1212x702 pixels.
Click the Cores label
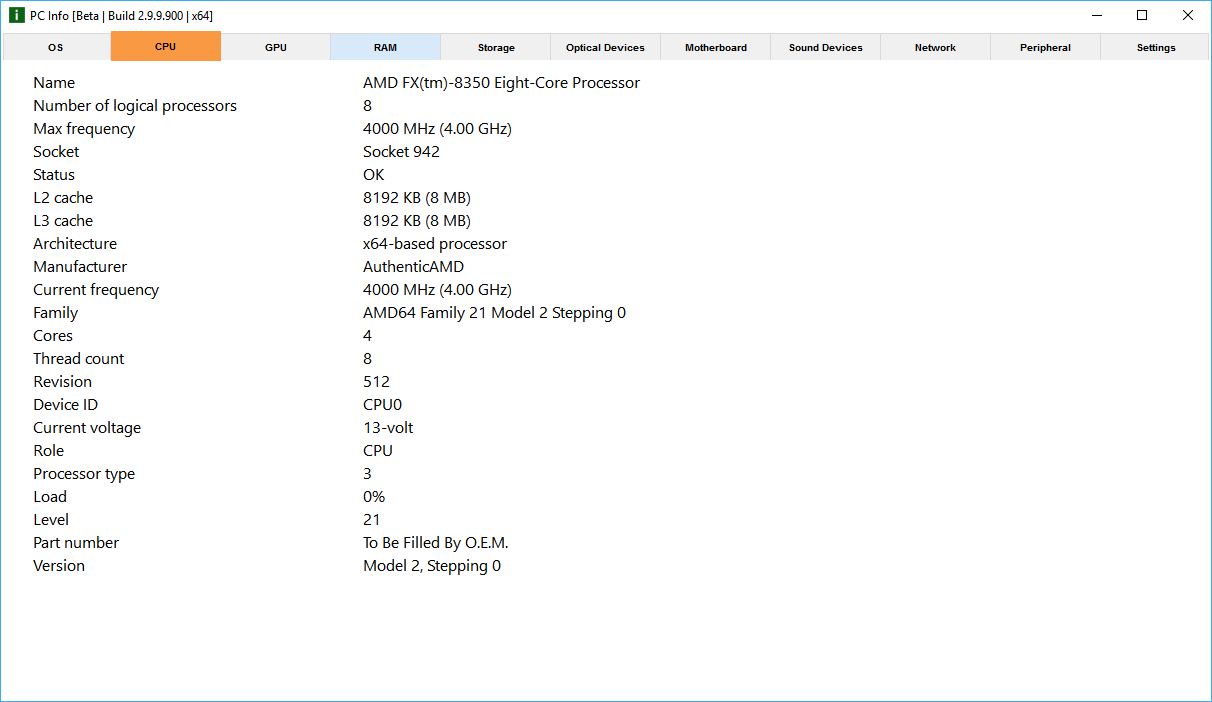coord(53,336)
